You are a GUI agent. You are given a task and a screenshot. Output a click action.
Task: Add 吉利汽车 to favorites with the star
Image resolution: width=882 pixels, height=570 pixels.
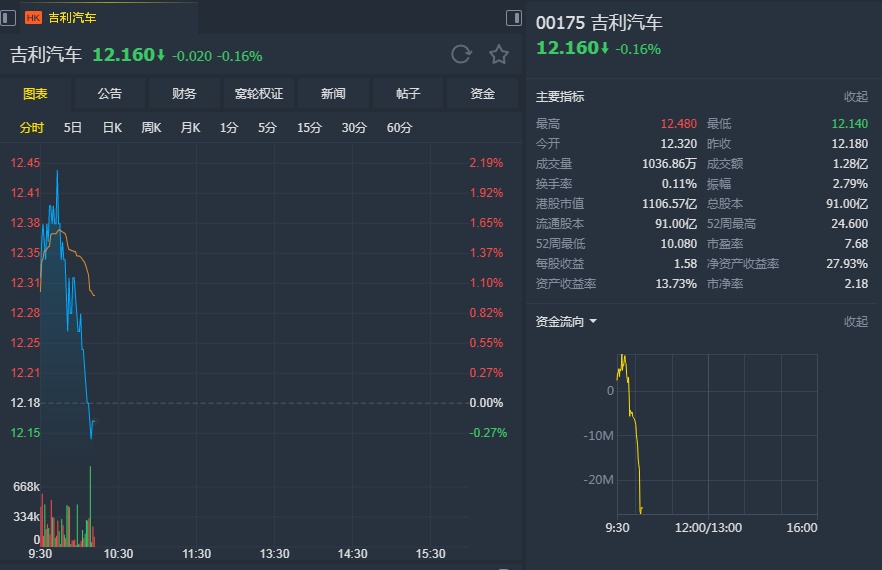pyautogui.click(x=498, y=54)
